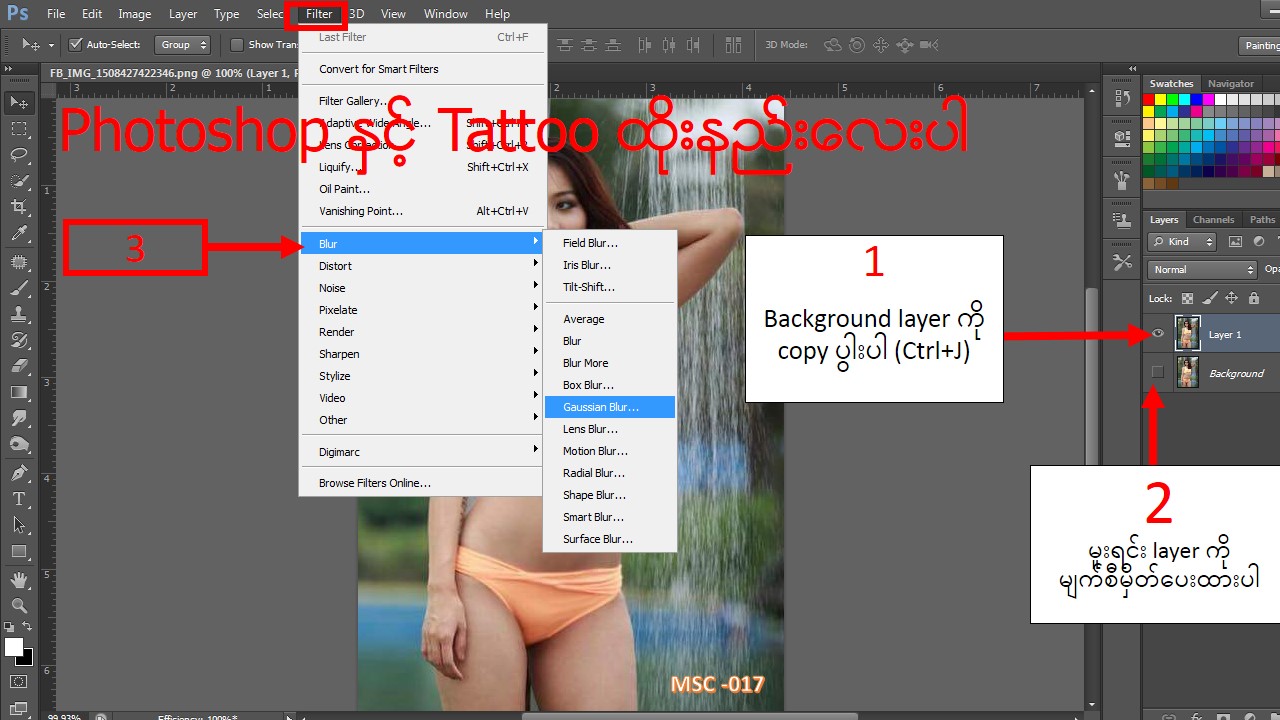Viewport: 1280px width, 720px height.
Task: Expand the Noise submenu
Action: click(x=424, y=288)
